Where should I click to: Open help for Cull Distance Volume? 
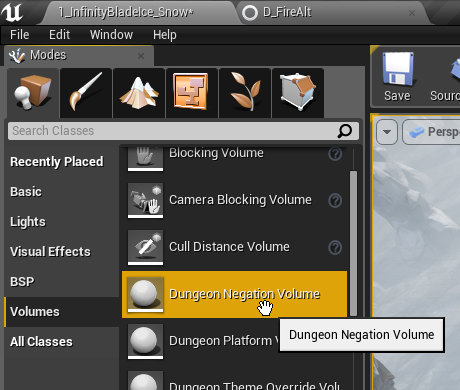[x=335, y=248]
